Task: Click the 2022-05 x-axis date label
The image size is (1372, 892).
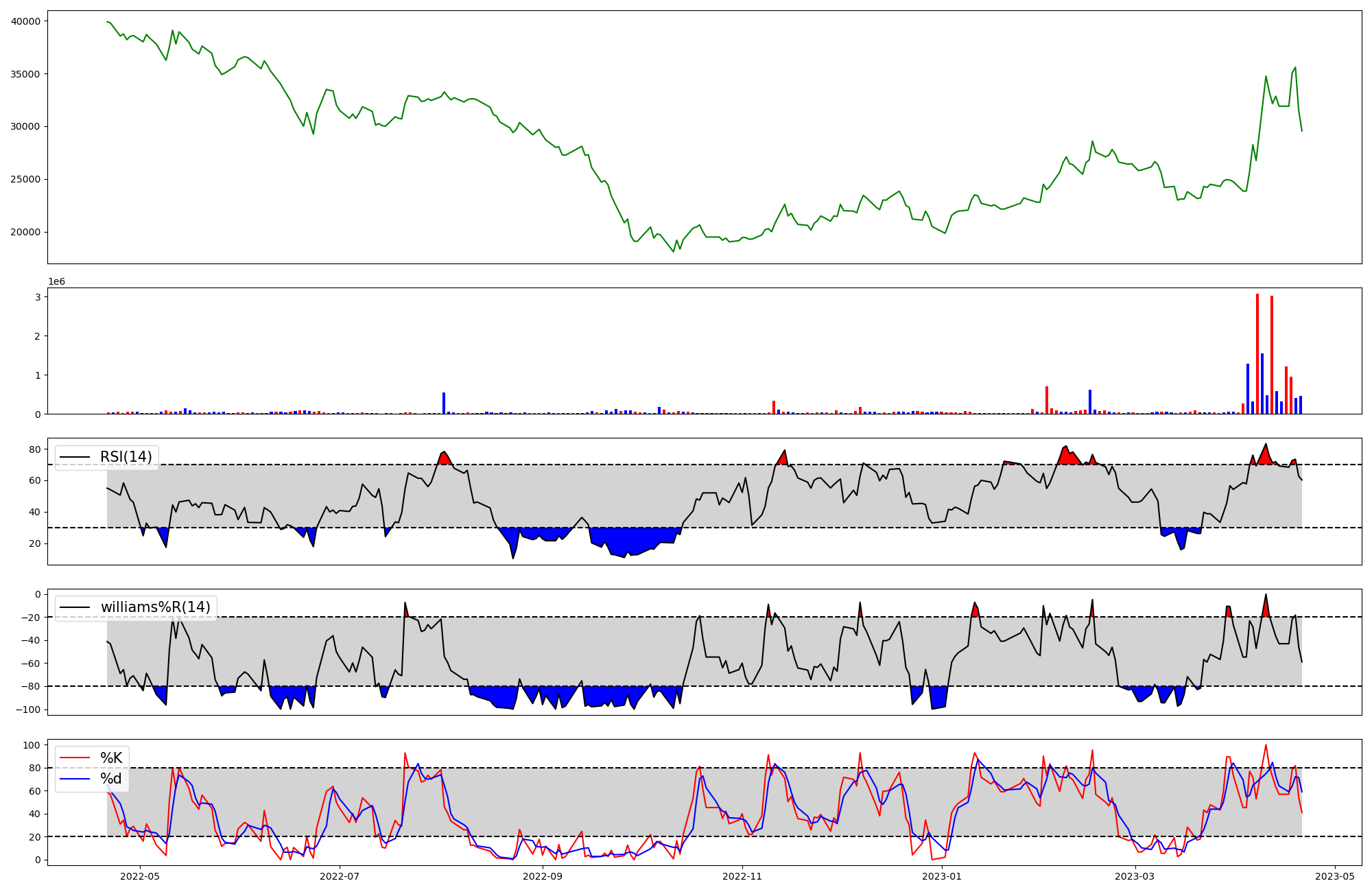Action: click(x=140, y=876)
